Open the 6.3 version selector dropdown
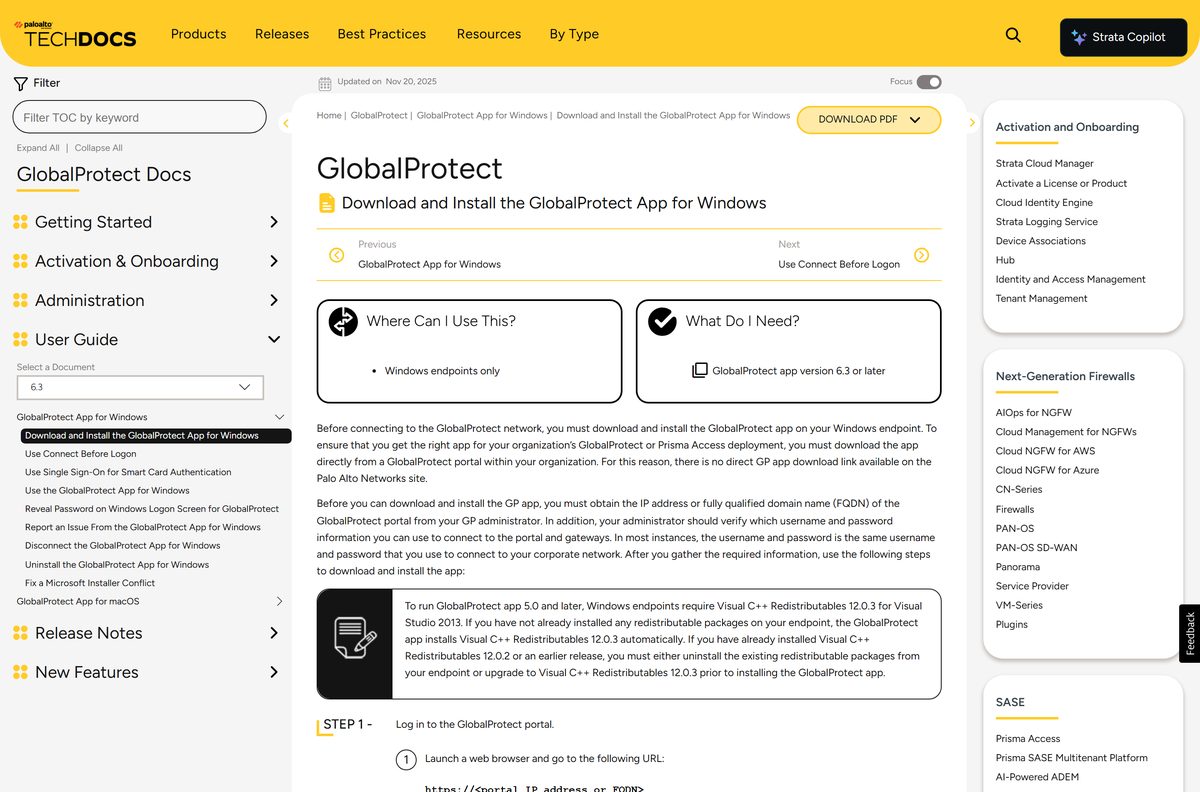1200x792 pixels. pyautogui.click(x=140, y=387)
